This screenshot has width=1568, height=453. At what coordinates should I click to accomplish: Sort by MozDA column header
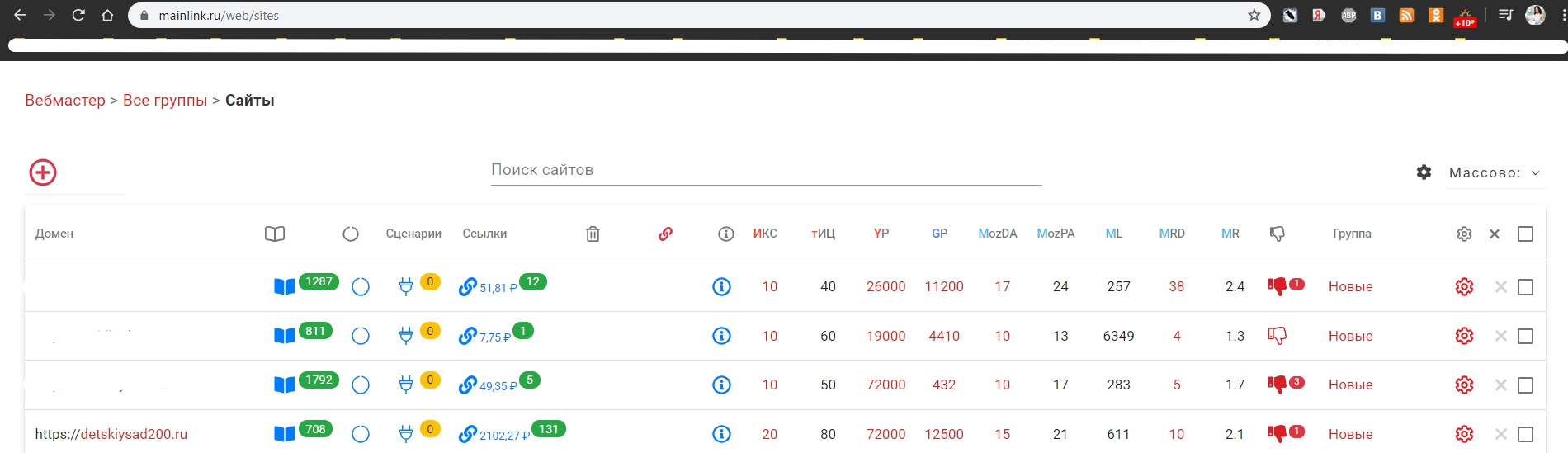tap(998, 234)
